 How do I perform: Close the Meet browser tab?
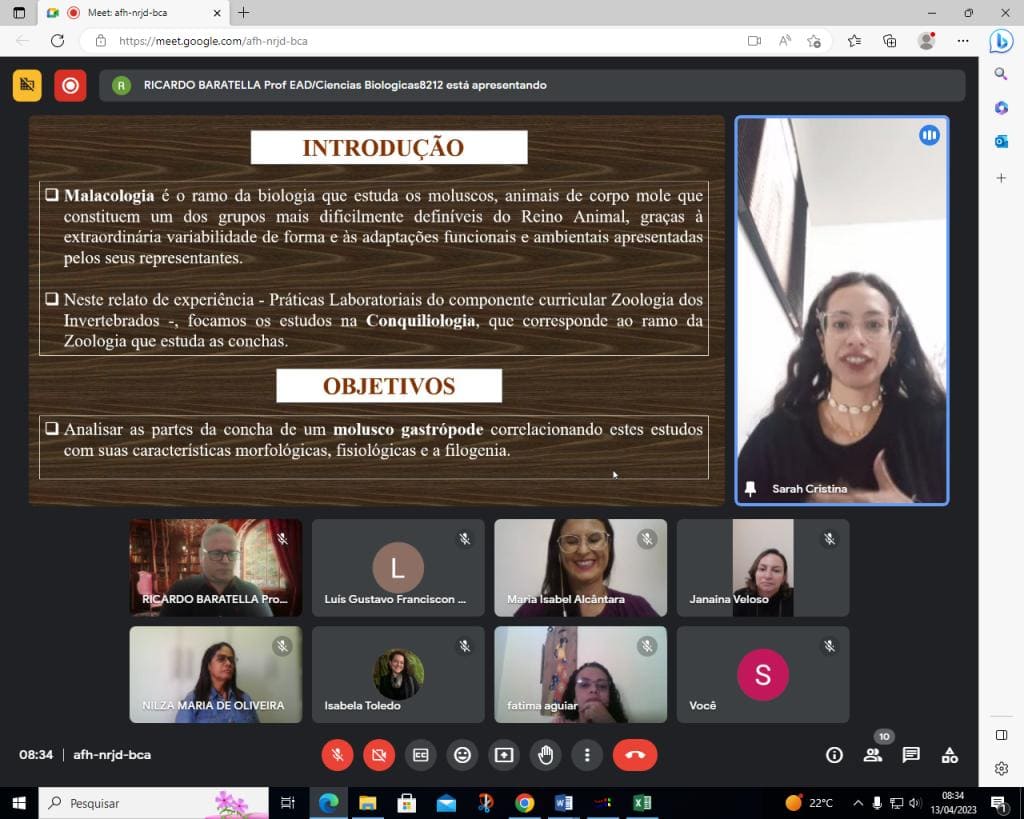pos(217,13)
